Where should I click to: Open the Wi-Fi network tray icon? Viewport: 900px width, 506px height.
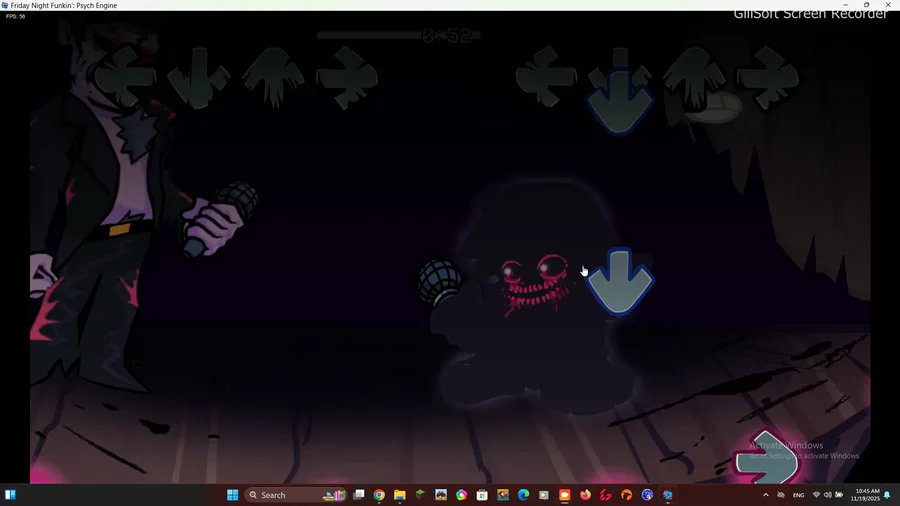point(816,495)
